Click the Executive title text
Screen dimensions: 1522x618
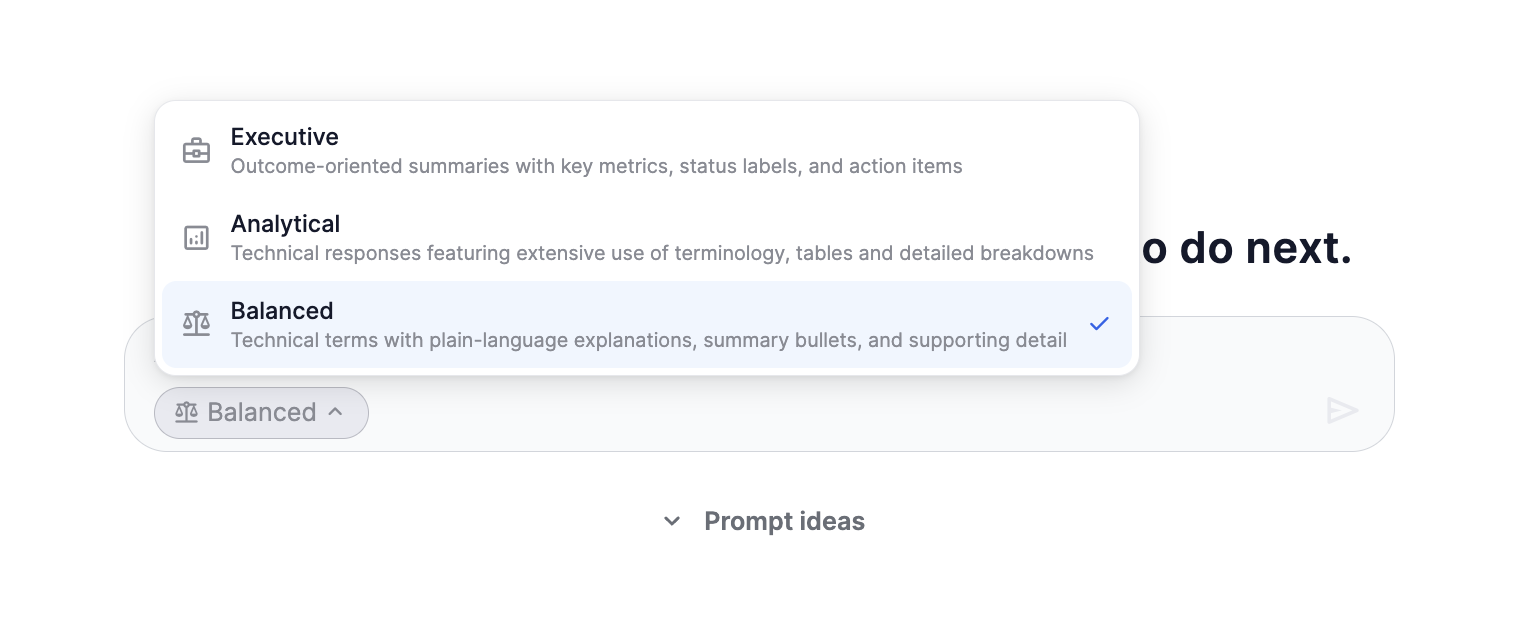(284, 137)
